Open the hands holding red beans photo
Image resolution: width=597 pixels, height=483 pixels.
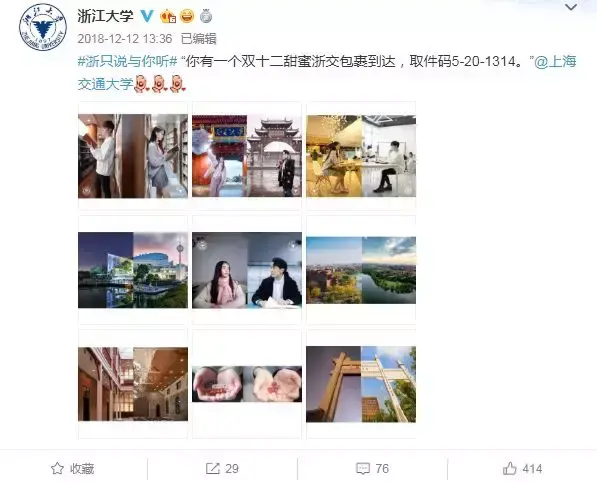pos(247,384)
